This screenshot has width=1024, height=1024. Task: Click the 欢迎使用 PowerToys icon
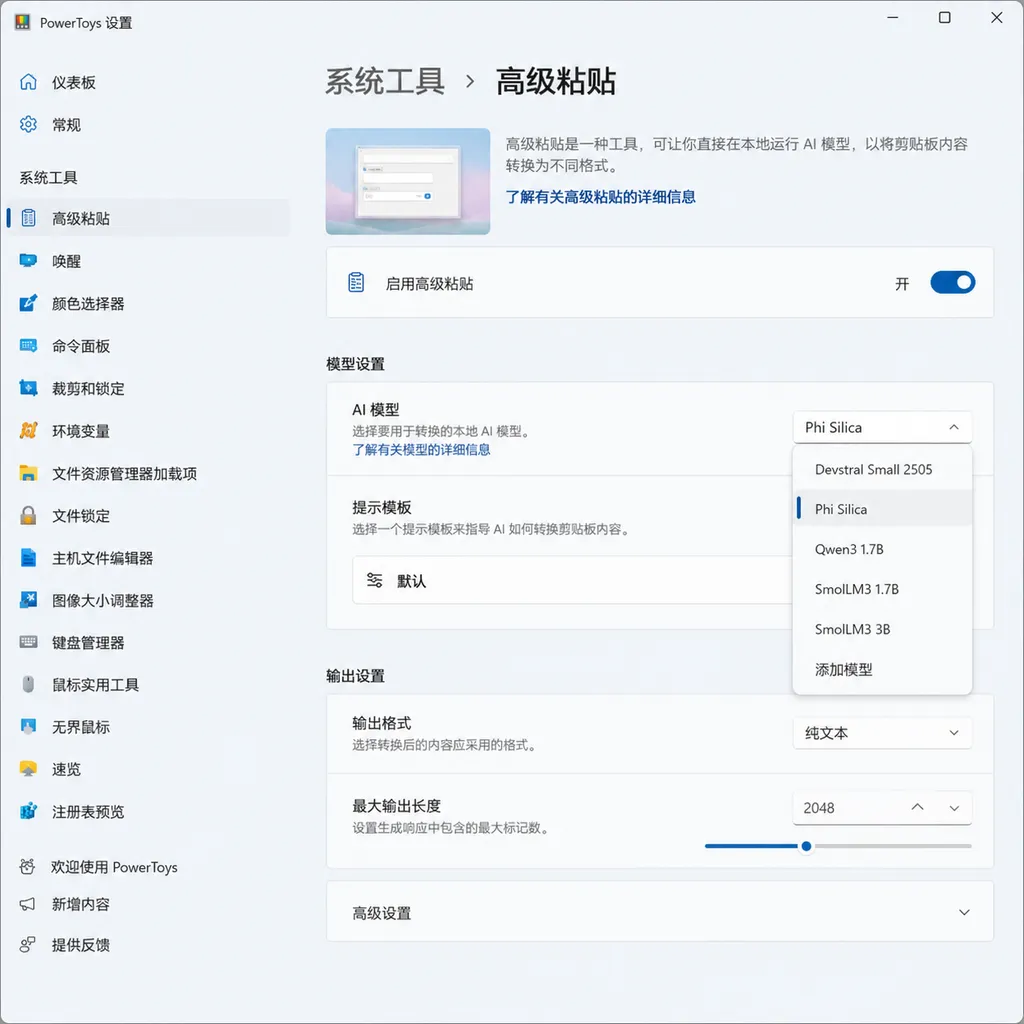point(27,867)
